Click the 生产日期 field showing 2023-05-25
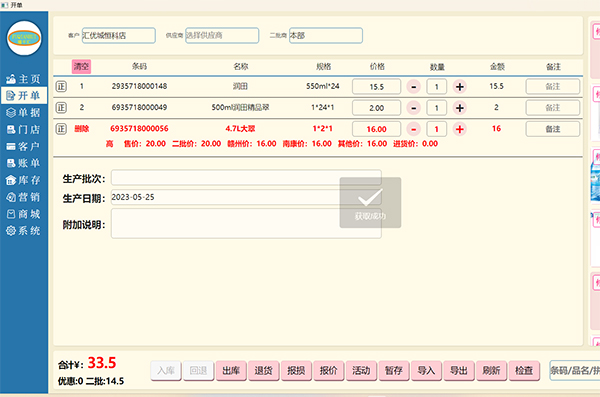600x397 pixels. click(x=246, y=197)
